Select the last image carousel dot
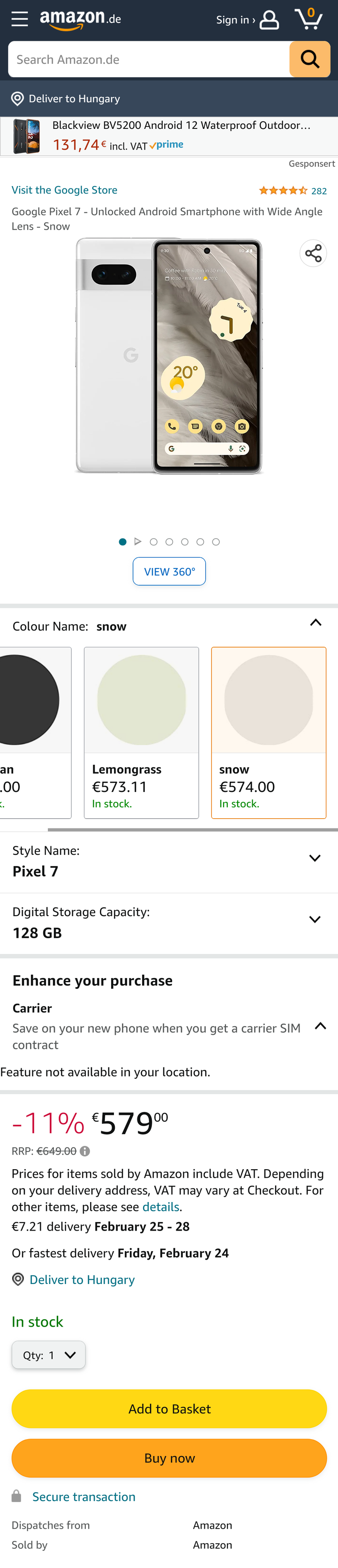 [x=216, y=542]
